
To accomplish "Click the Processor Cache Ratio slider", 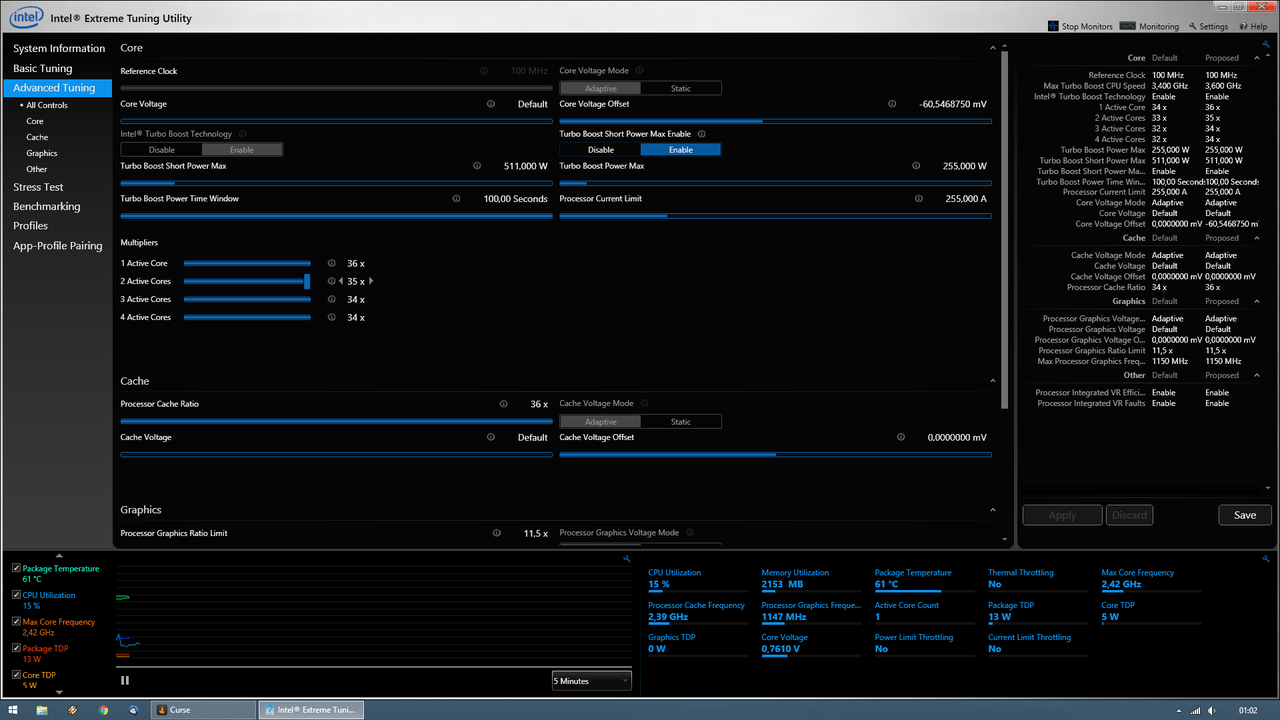I will (x=337, y=421).
